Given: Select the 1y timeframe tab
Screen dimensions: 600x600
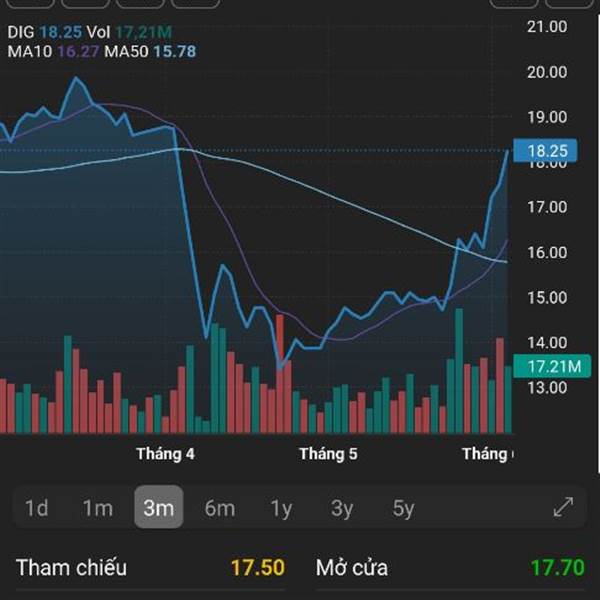Looking at the screenshot, I should tap(281, 509).
